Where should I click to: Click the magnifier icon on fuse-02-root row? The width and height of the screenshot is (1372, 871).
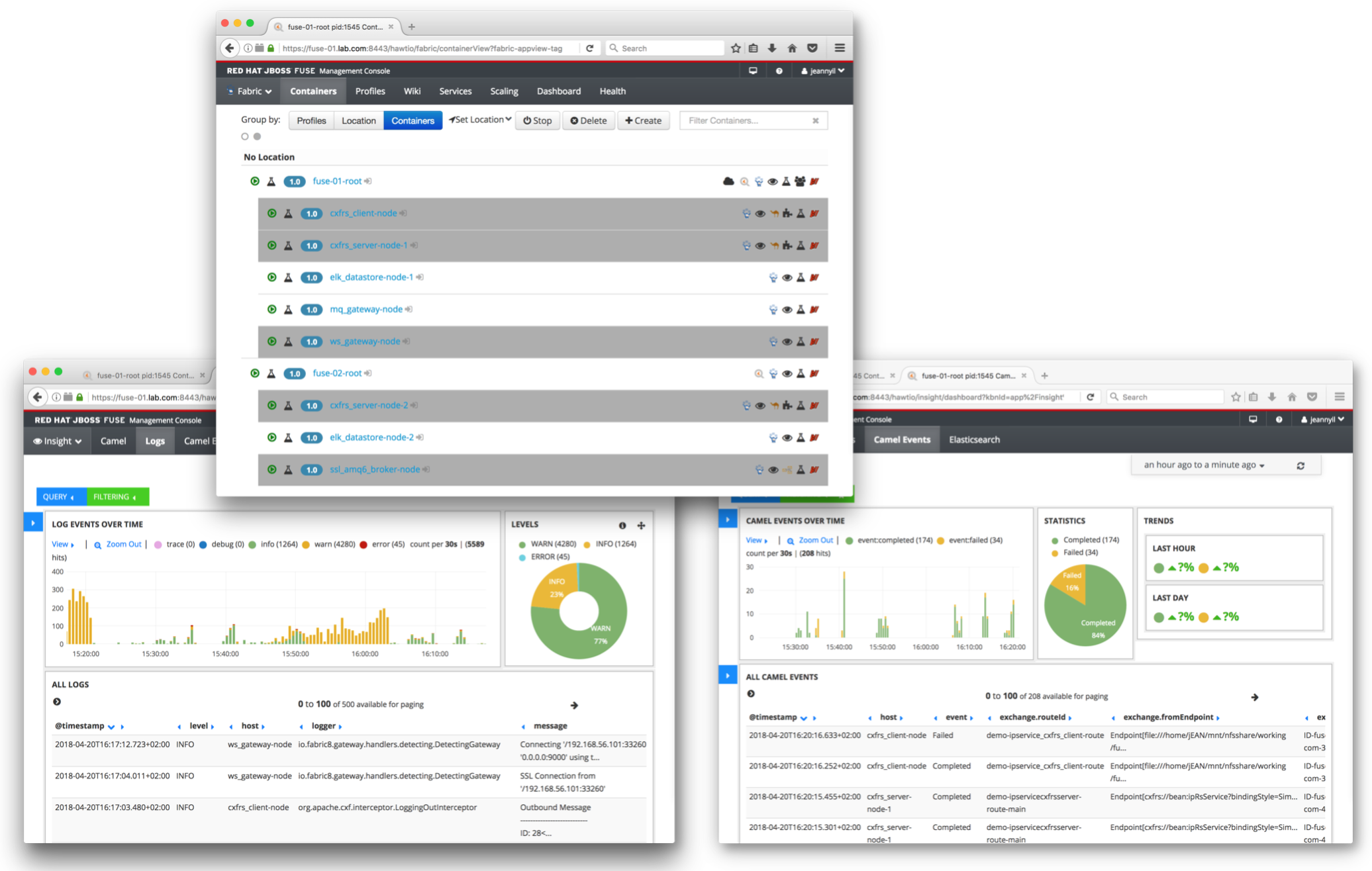pos(759,374)
